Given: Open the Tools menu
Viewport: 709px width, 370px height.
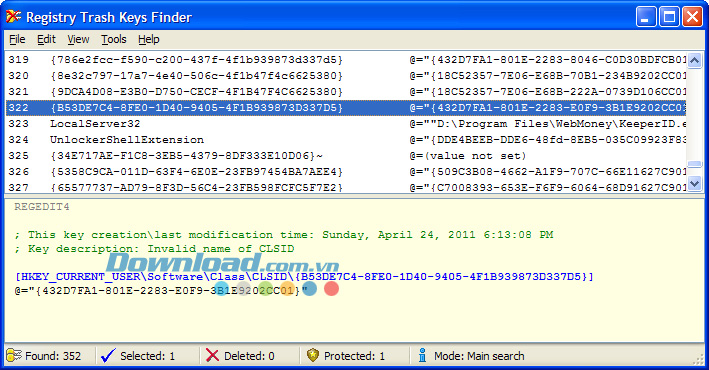Looking at the screenshot, I should click(113, 40).
